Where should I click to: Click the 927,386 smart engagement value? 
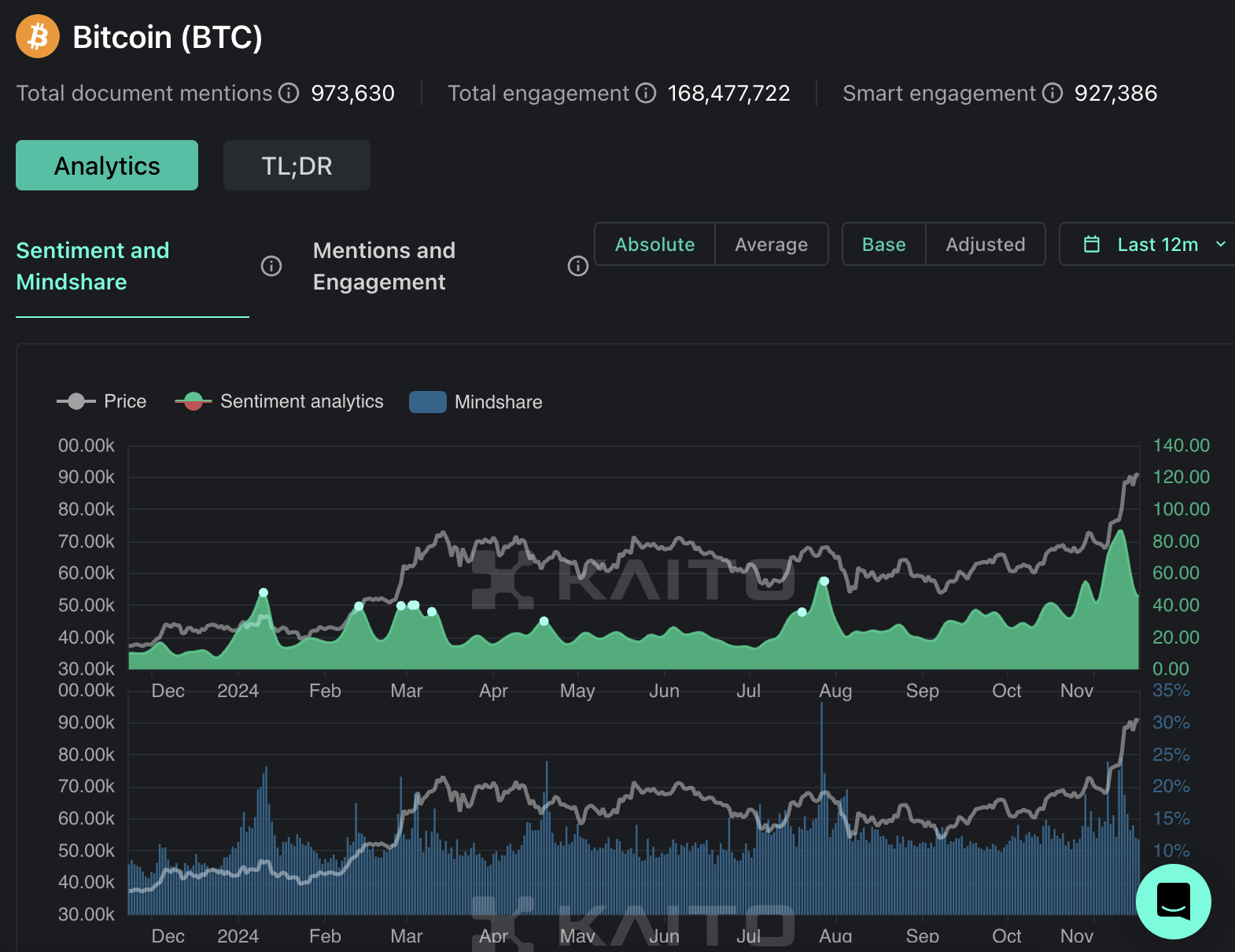click(1115, 93)
